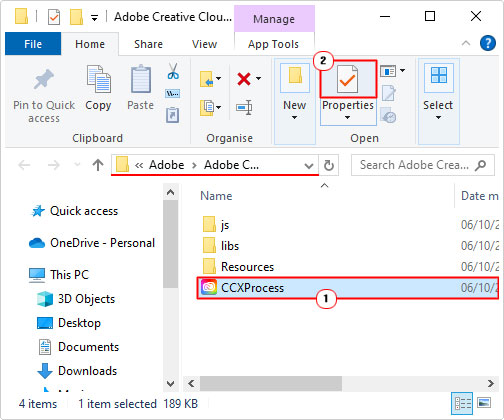This screenshot has width=504, height=420.
Task: Click the Paste clipboard icon
Action: (141, 79)
